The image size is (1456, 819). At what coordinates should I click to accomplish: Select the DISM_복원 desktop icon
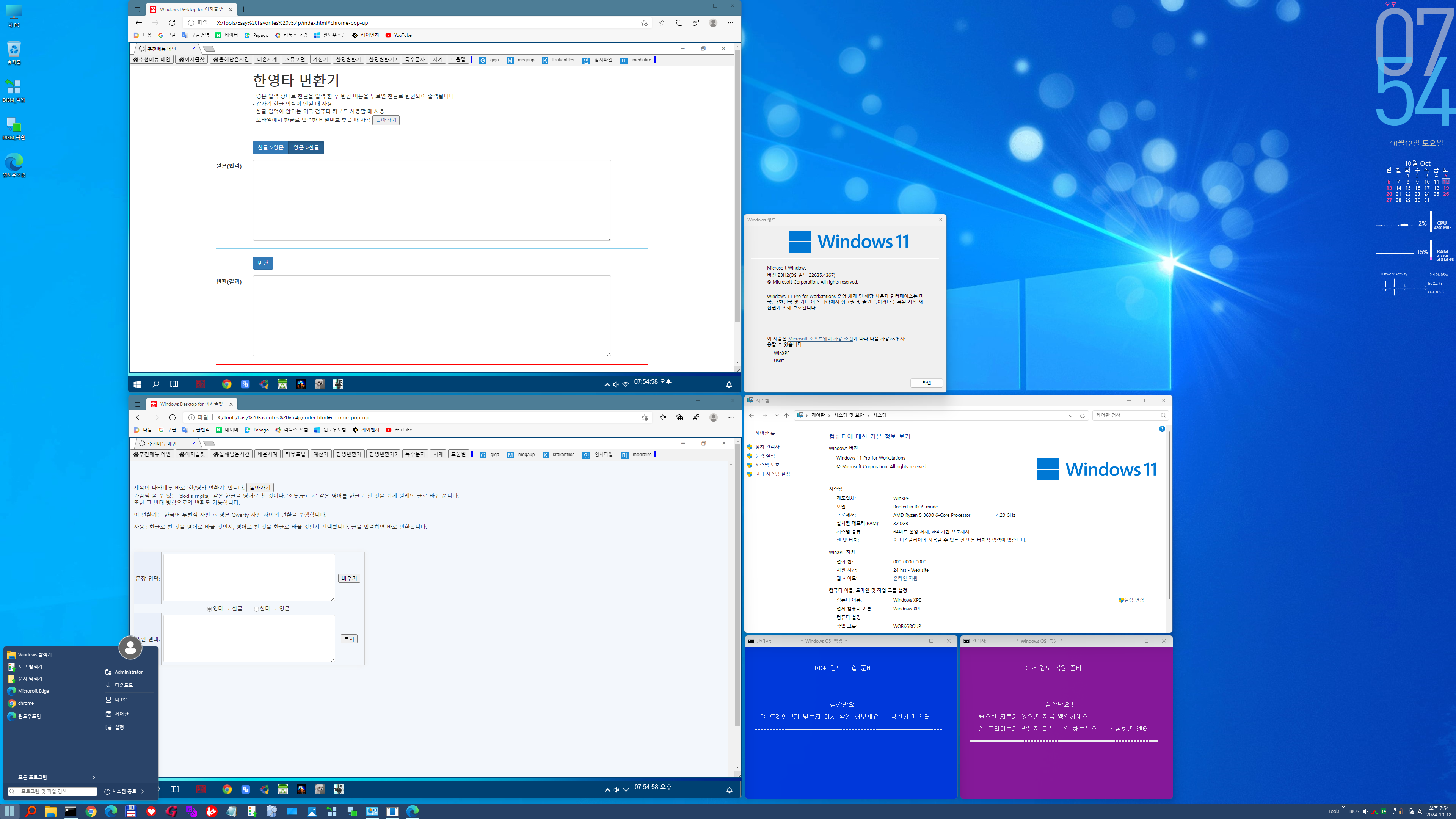(14, 128)
